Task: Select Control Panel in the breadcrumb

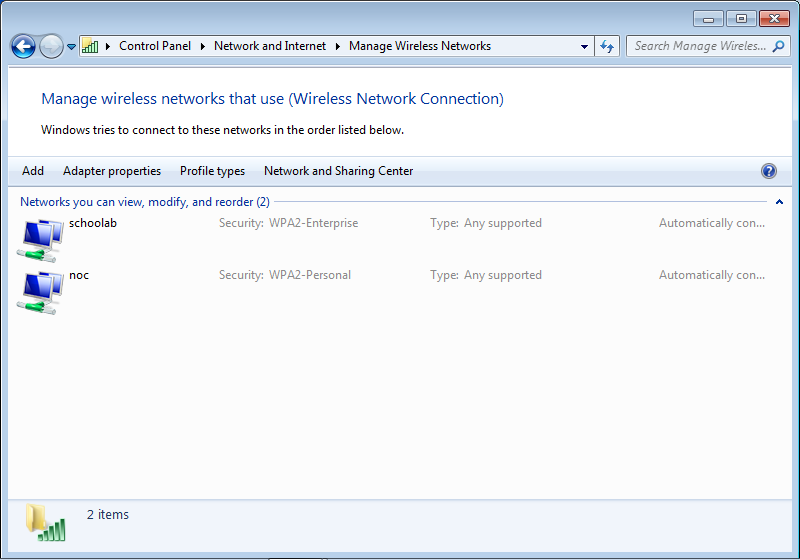Action: point(155,46)
